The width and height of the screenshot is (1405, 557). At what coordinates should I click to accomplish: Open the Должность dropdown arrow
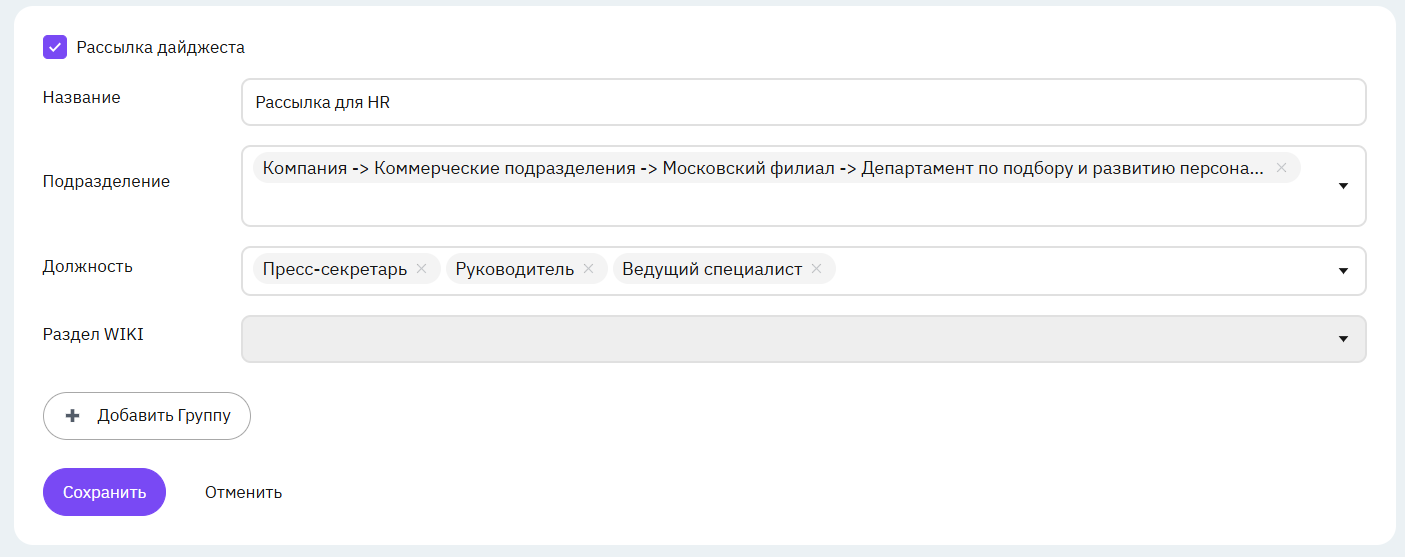click(1343, 271)
